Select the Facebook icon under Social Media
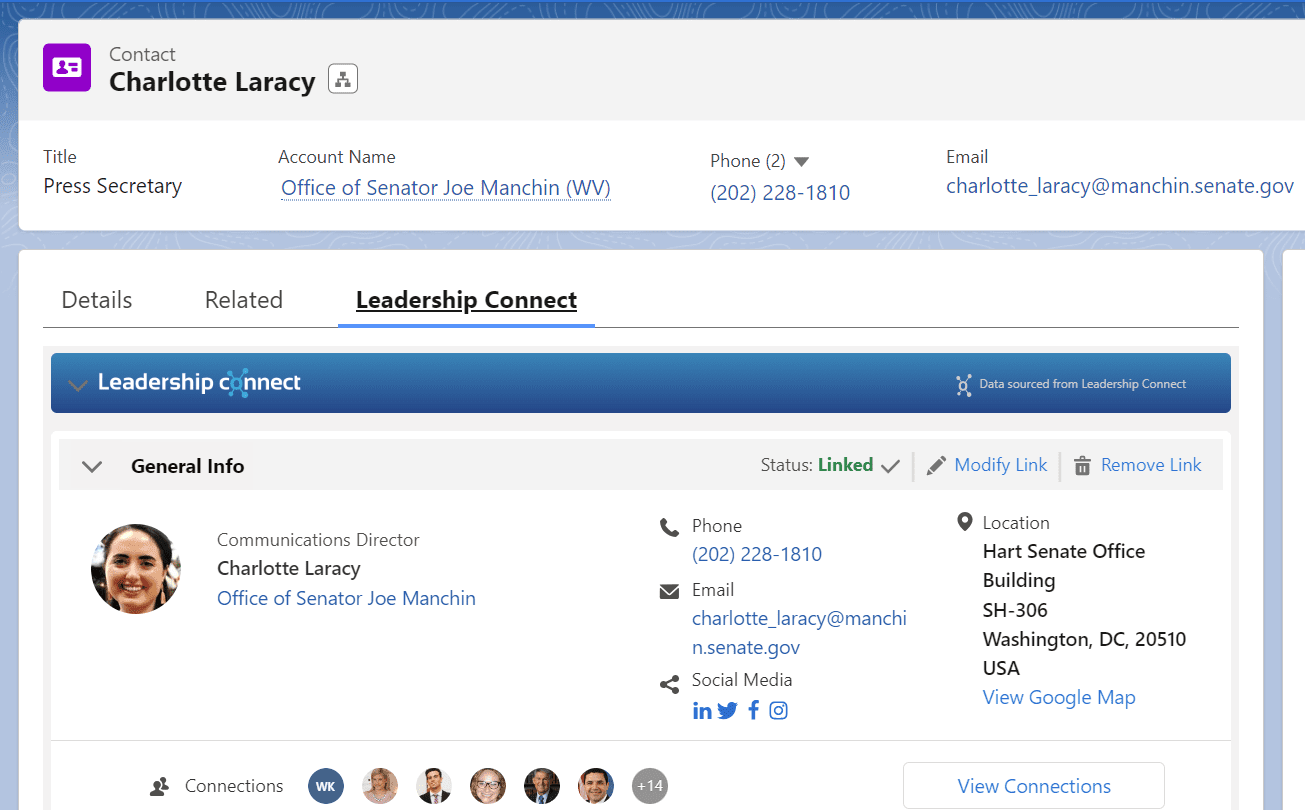Screen dimensions: 1305x810 pyautogui.click(x=753, y=710)
